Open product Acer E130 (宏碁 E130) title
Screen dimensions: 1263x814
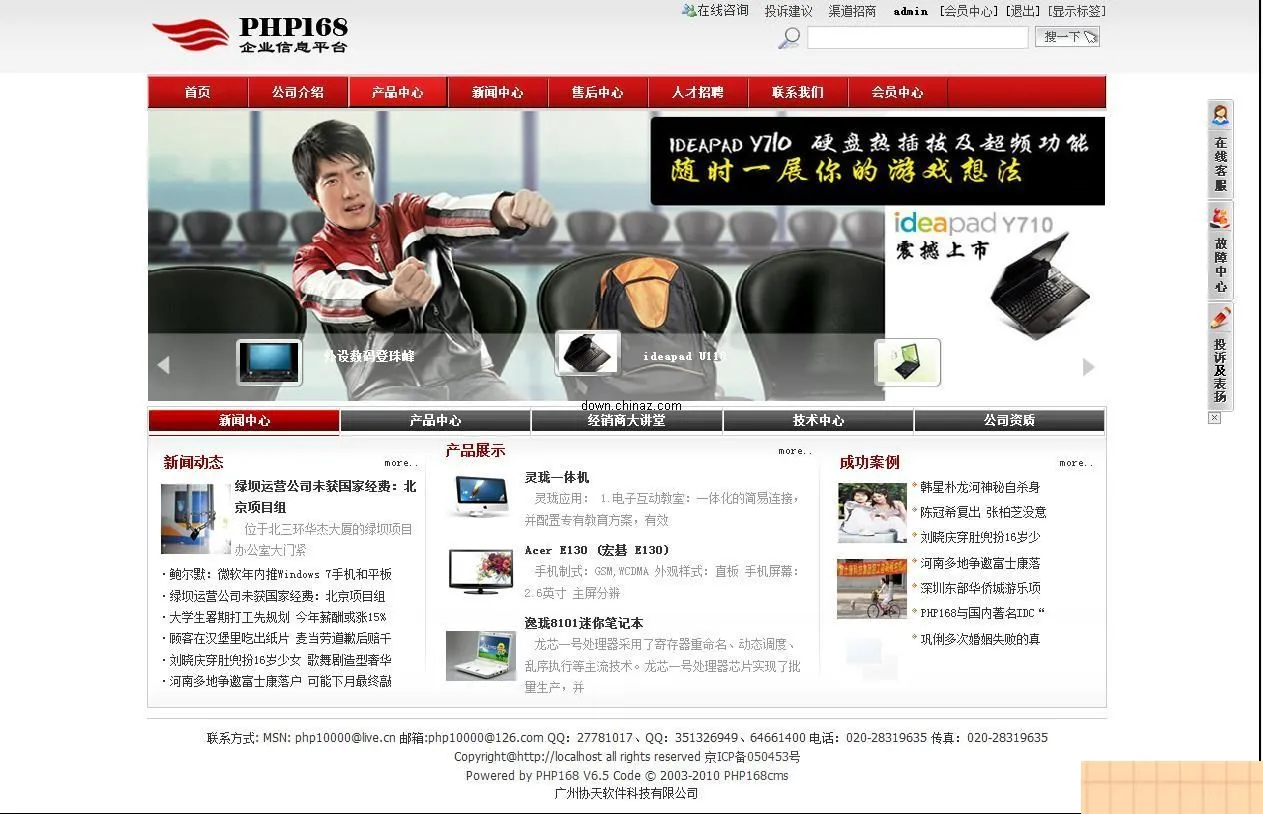tap(597, 550)
